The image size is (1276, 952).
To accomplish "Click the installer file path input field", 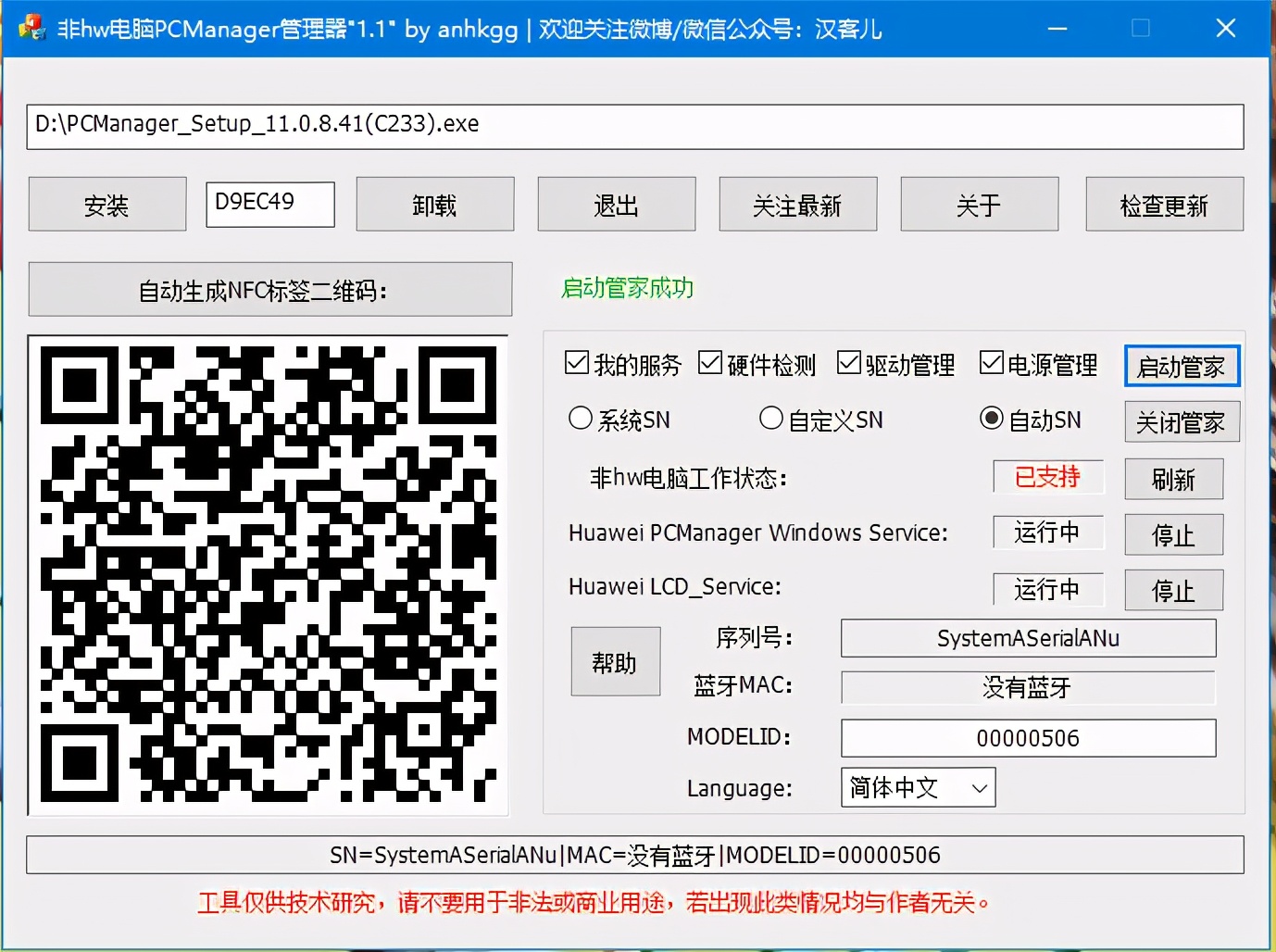I will (x=635, y=127).
